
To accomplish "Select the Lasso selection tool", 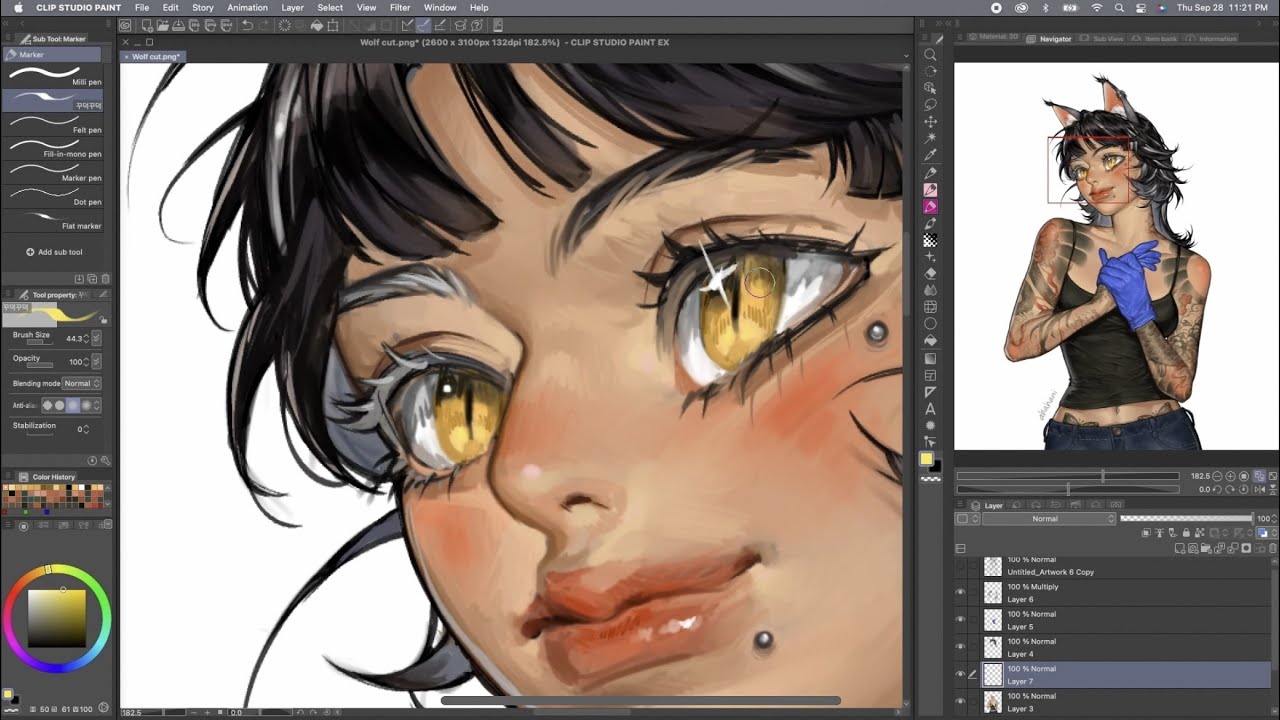I will click(930, 105).
